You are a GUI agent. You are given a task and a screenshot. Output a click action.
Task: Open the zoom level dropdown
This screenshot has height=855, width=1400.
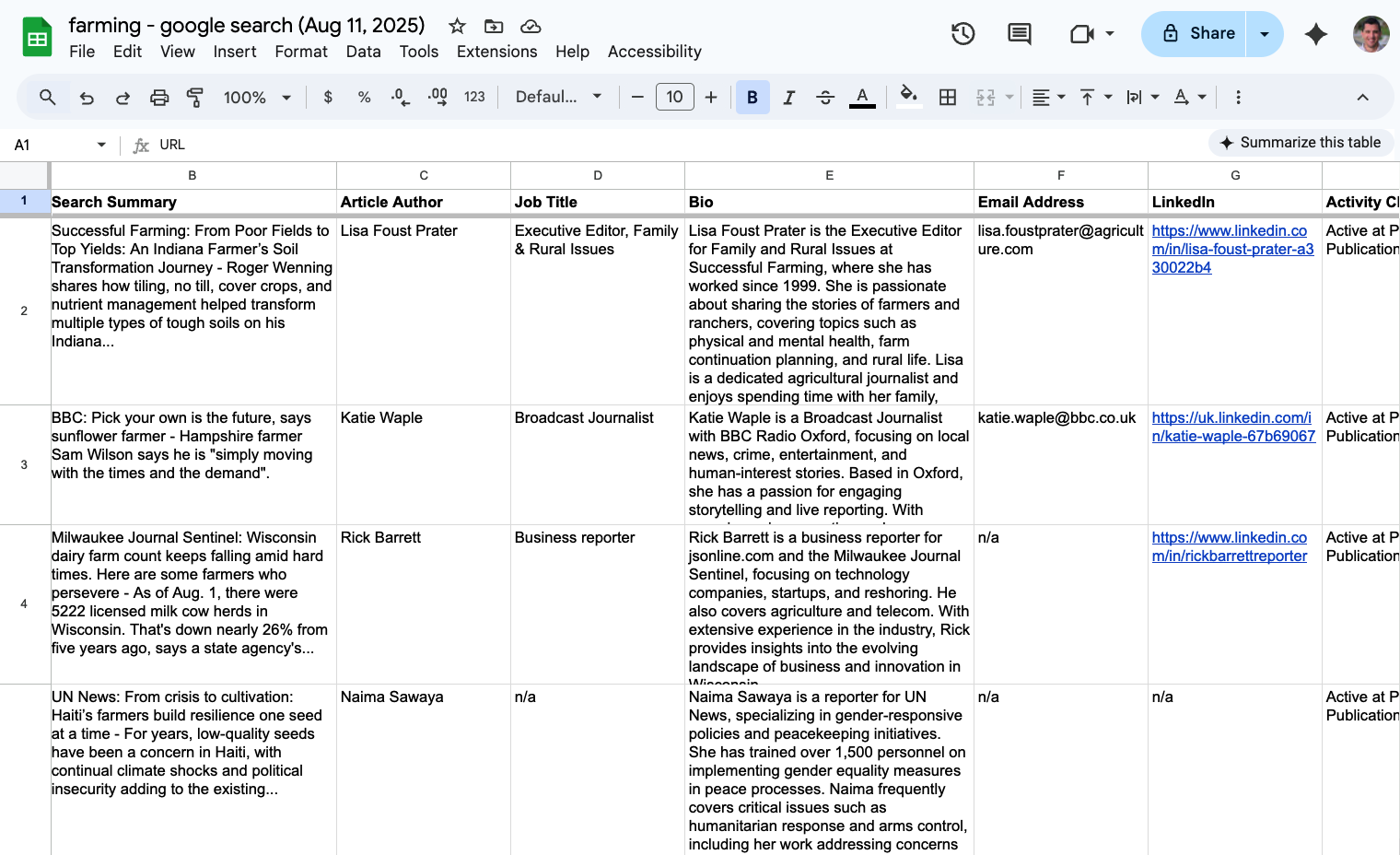coord(256,97)
